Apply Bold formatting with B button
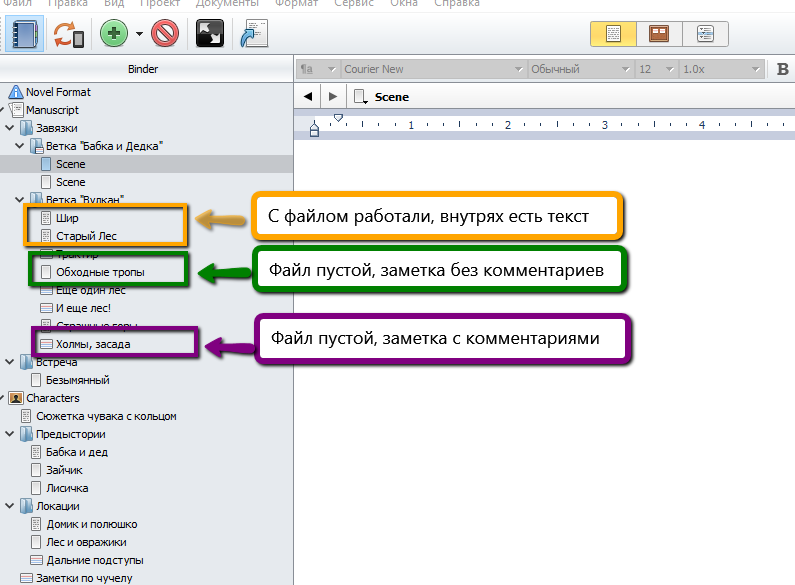Image resolution: width=795 pixels, height=585 pixels. [x=783, y=69]
